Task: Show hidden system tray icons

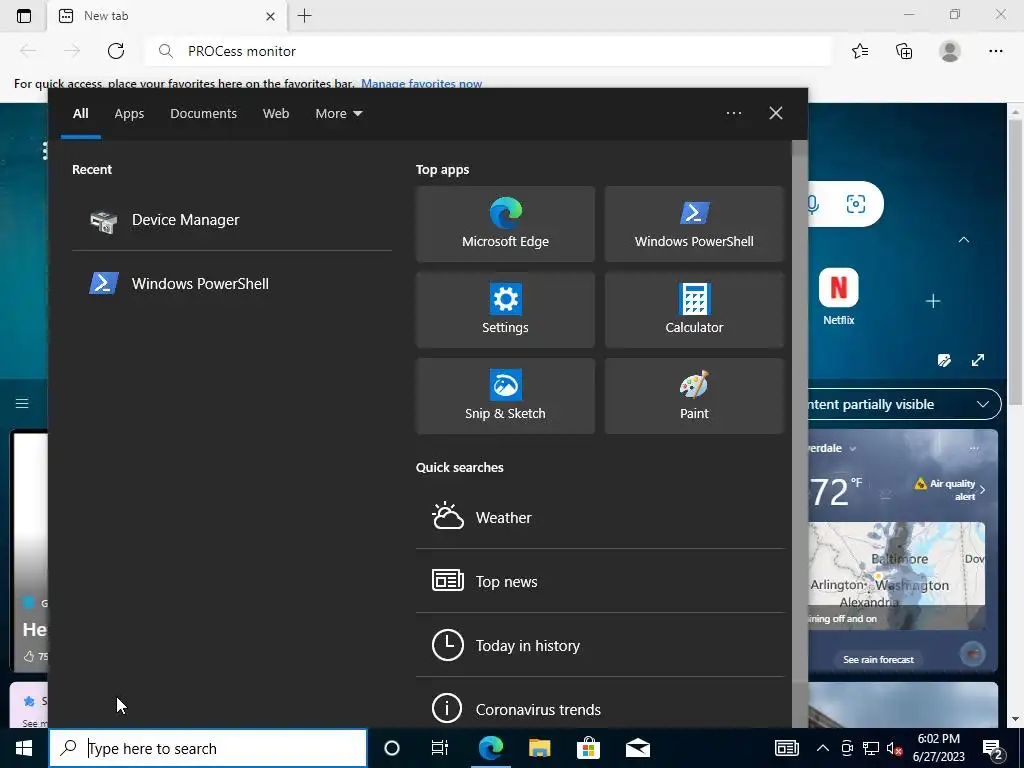Action: pyautogui.click(x=823, y=748)
